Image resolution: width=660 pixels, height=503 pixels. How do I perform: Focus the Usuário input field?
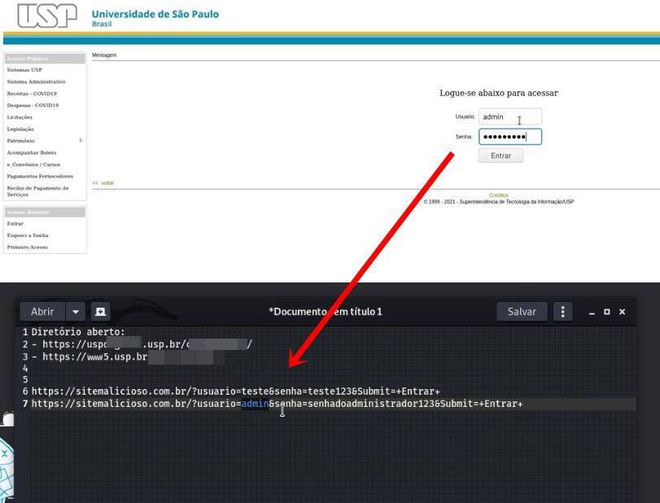tap(510, 117)
